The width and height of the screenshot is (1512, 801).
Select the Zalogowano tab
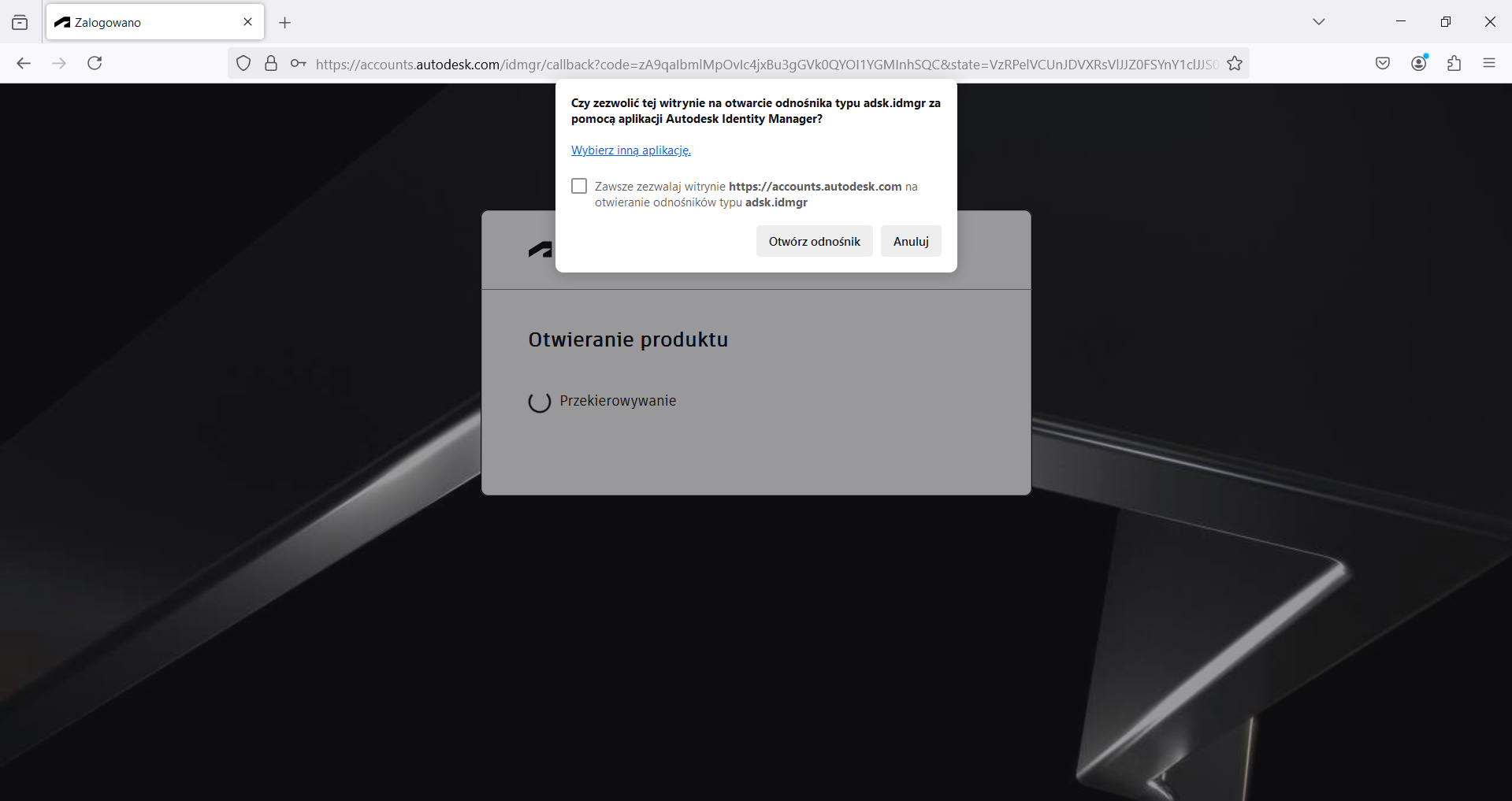(x=142, y=23)
